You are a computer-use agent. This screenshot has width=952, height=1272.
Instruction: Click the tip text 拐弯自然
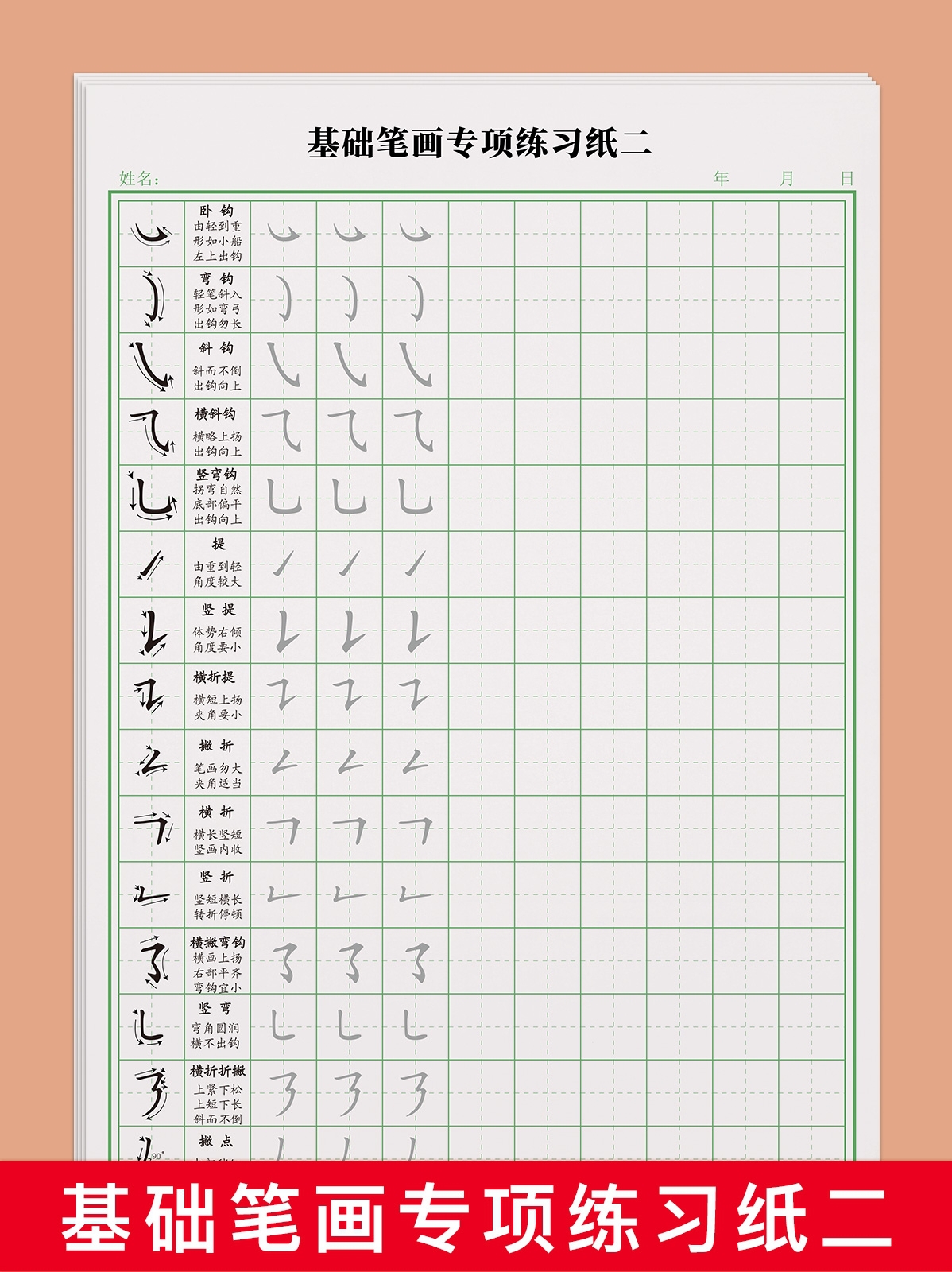[218, 490]
